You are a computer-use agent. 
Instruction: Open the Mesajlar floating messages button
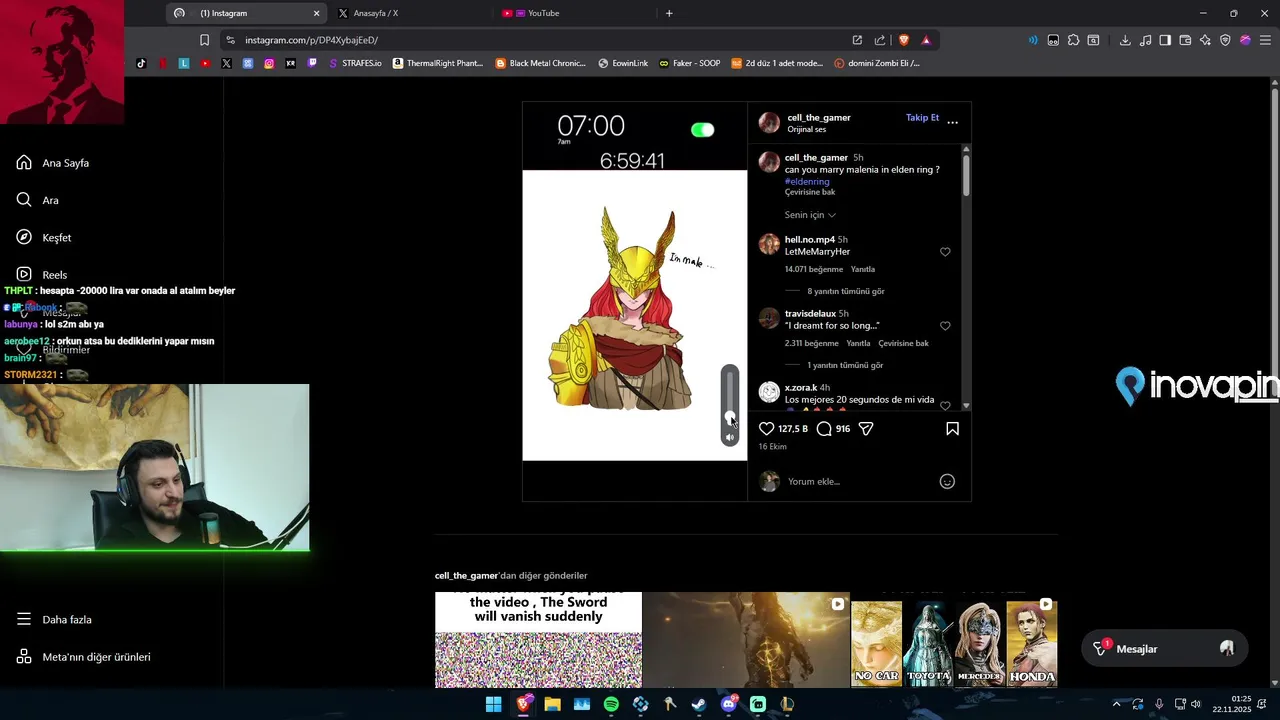(x=1164, y=649)
